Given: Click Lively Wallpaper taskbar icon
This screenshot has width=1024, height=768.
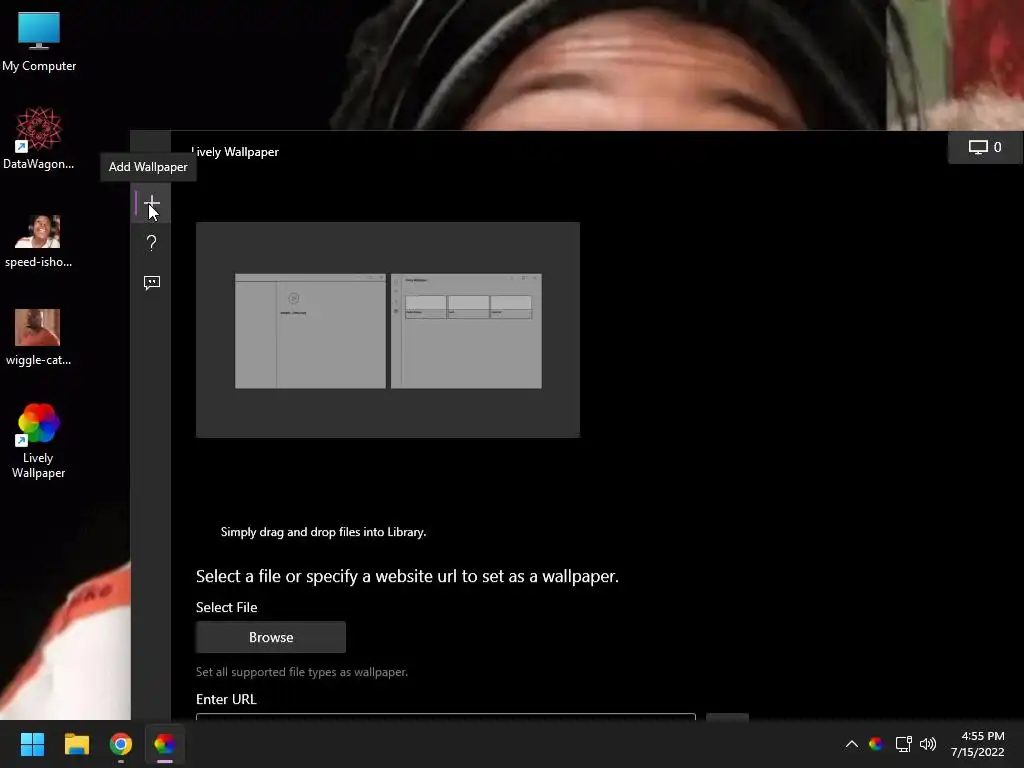Looking at the screenshot, I should [165, 744].
